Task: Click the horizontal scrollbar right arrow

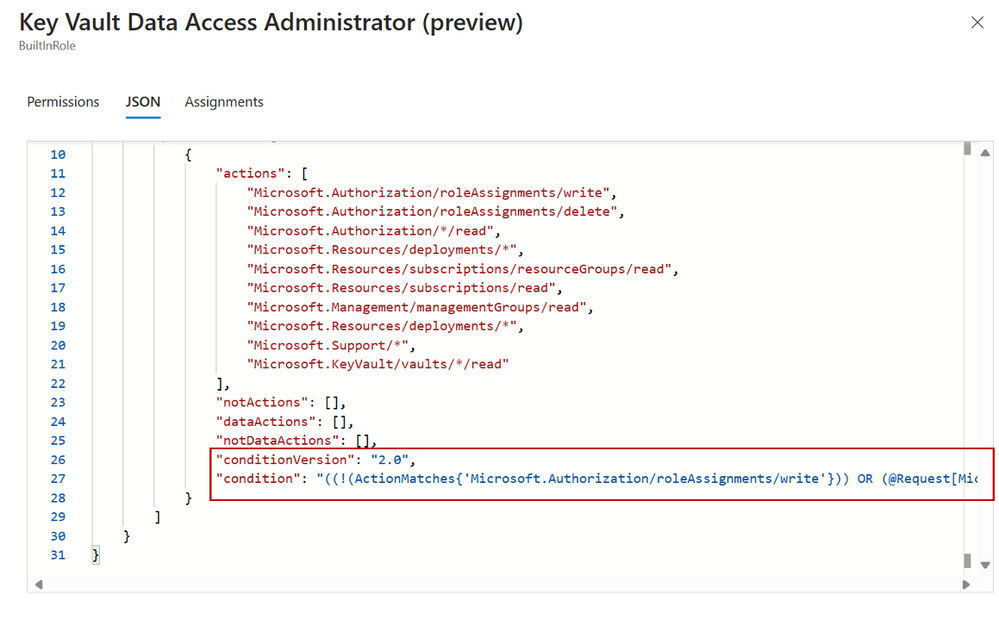Action: point(966,585)
